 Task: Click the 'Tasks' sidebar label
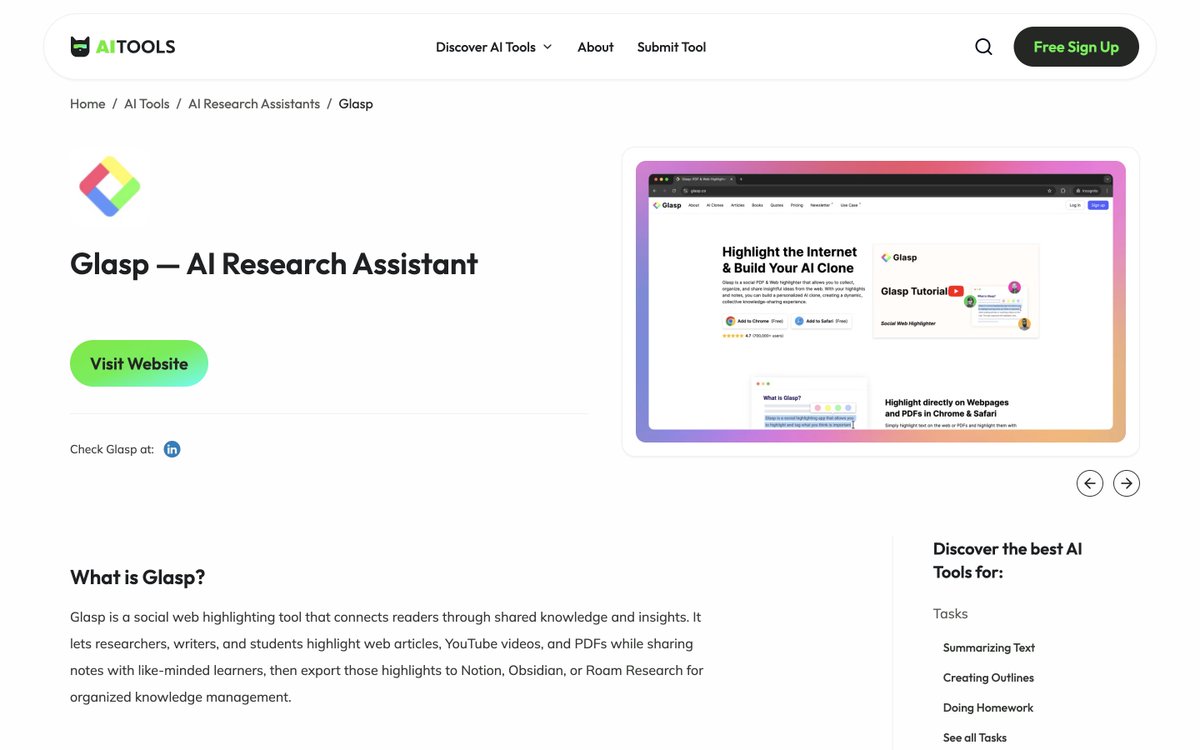pyautogui.click(x=950, y=614)
